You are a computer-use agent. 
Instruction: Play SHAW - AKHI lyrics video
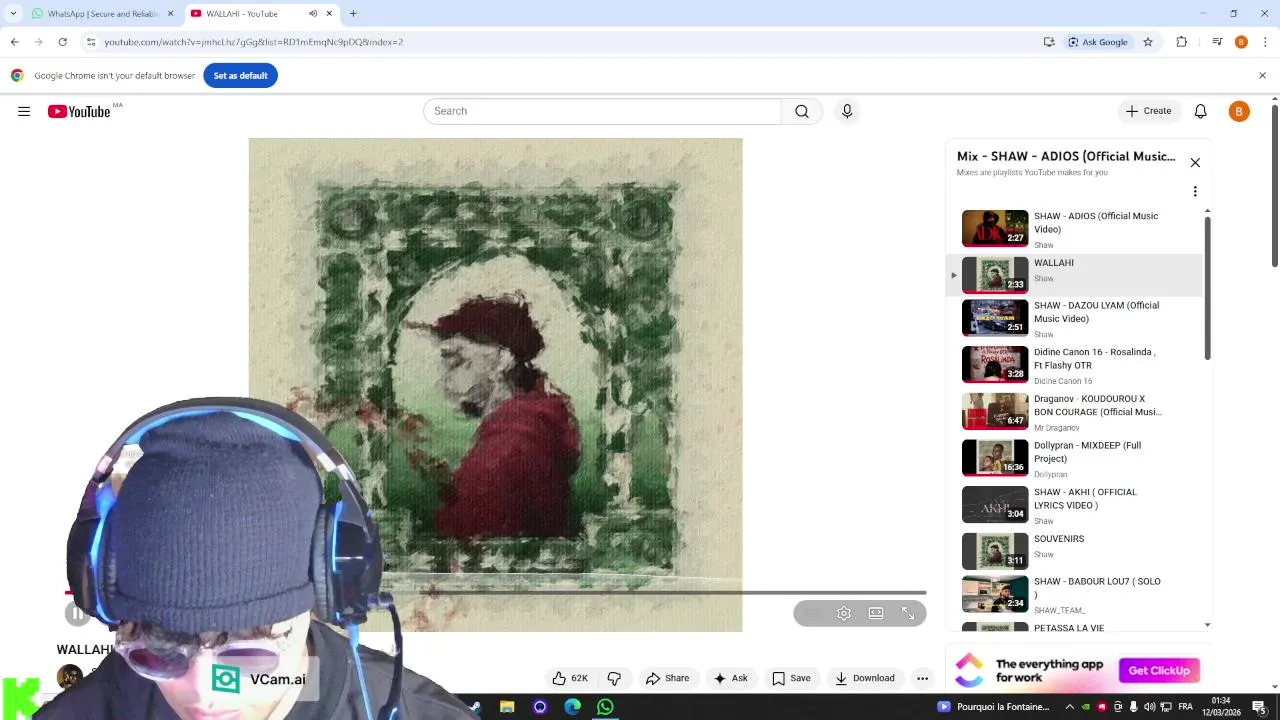pos(1075,505)
